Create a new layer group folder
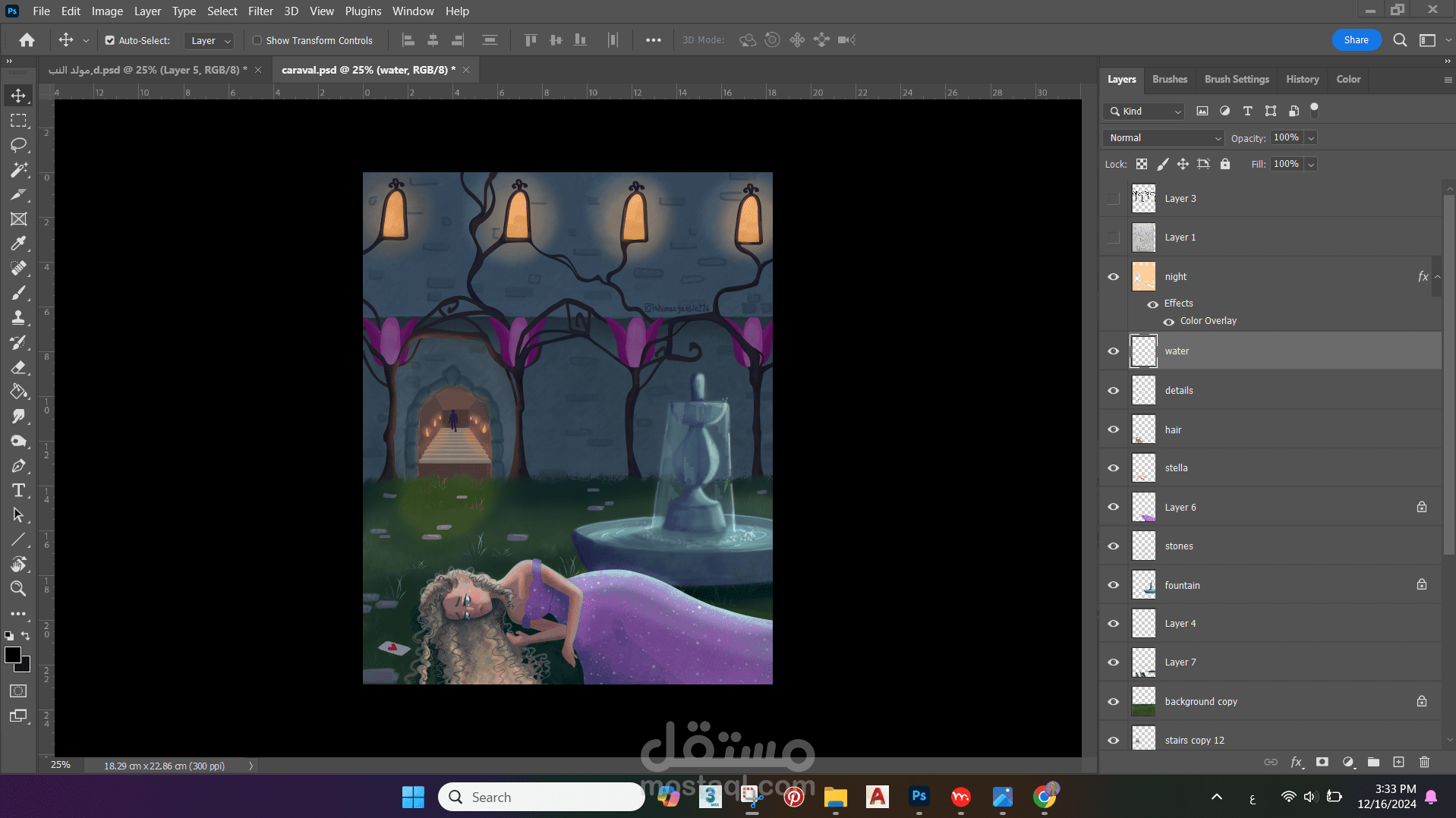Viewport: 1456px width, 818px height. [1373, 762]
